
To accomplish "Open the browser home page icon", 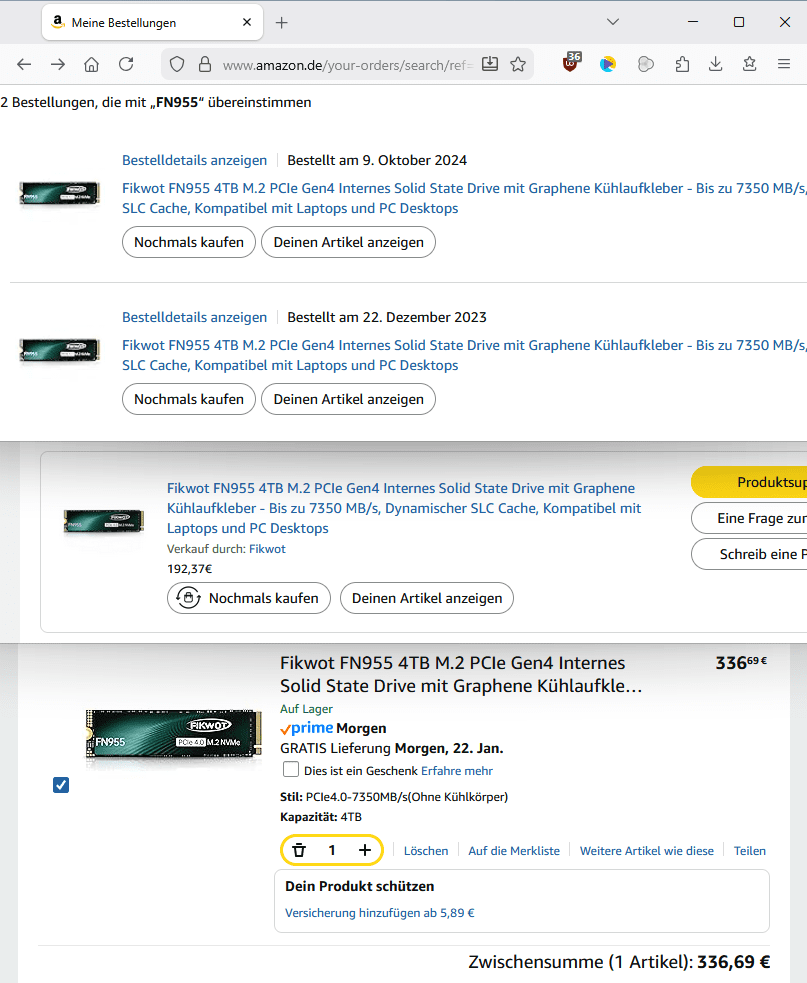I will [92, 64].
